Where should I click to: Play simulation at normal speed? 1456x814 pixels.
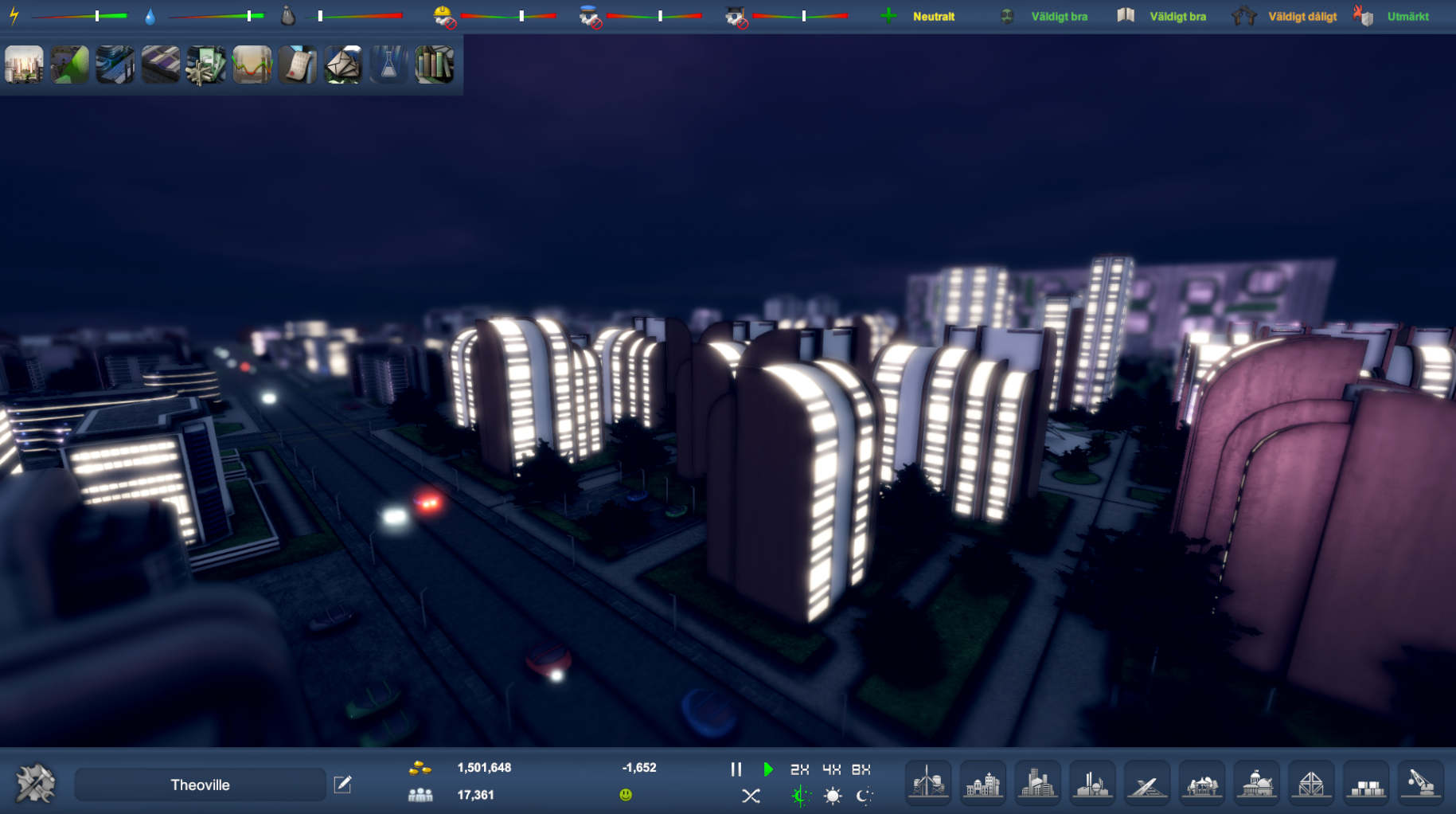click(x=768, y=769)
